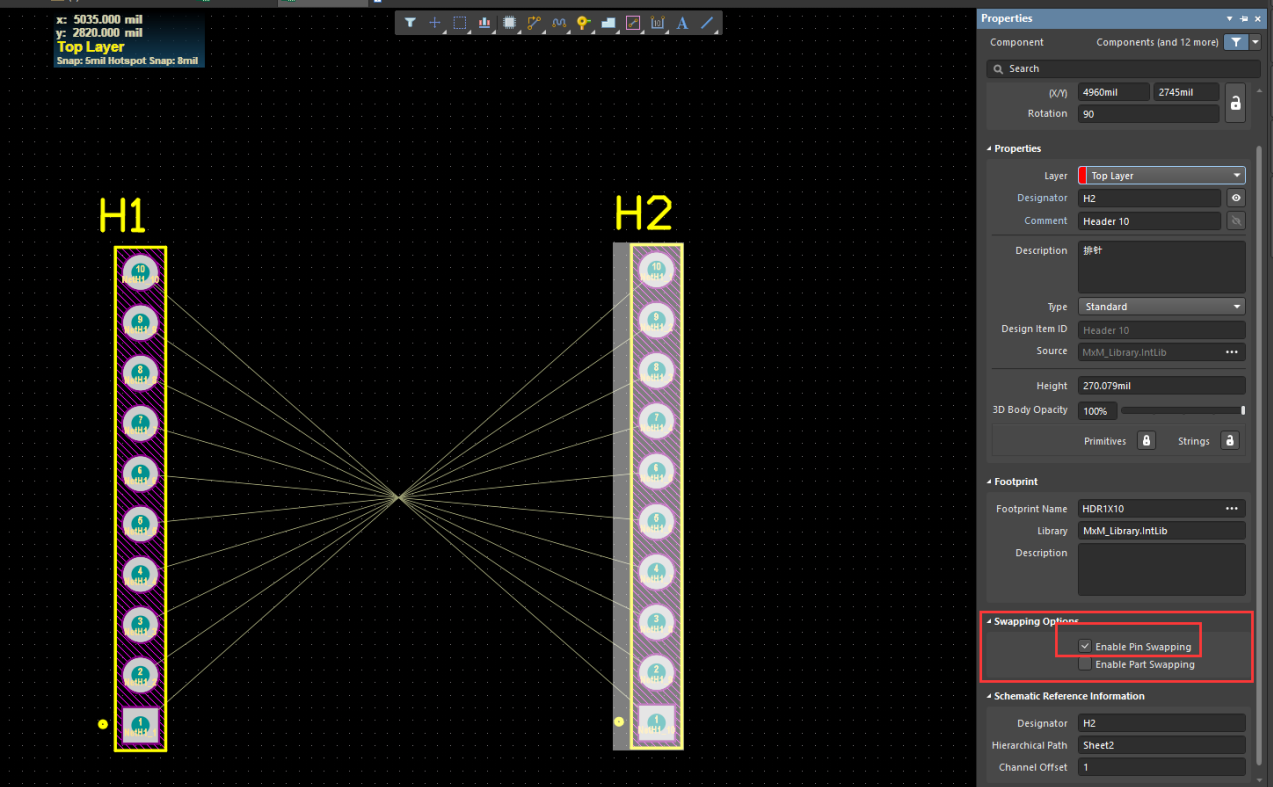Click the component Description text box
Image resolution: width=1273 pixels, height=787 pixels.
[x=1161, y=266]
